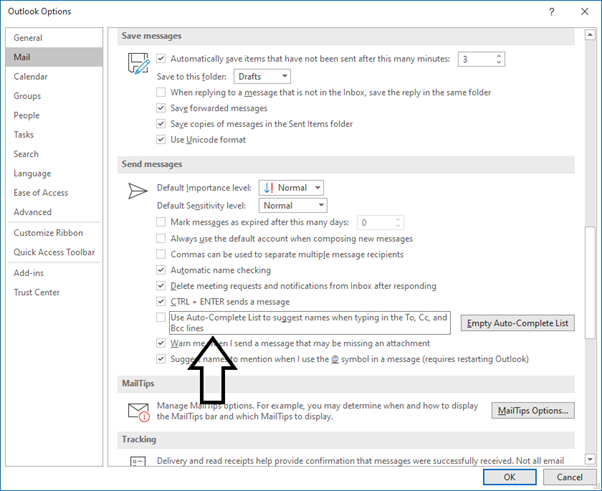Viewport: 602px width, 491px height.
Task: Click the scrollbar up arrow
Action: (590, 35)
